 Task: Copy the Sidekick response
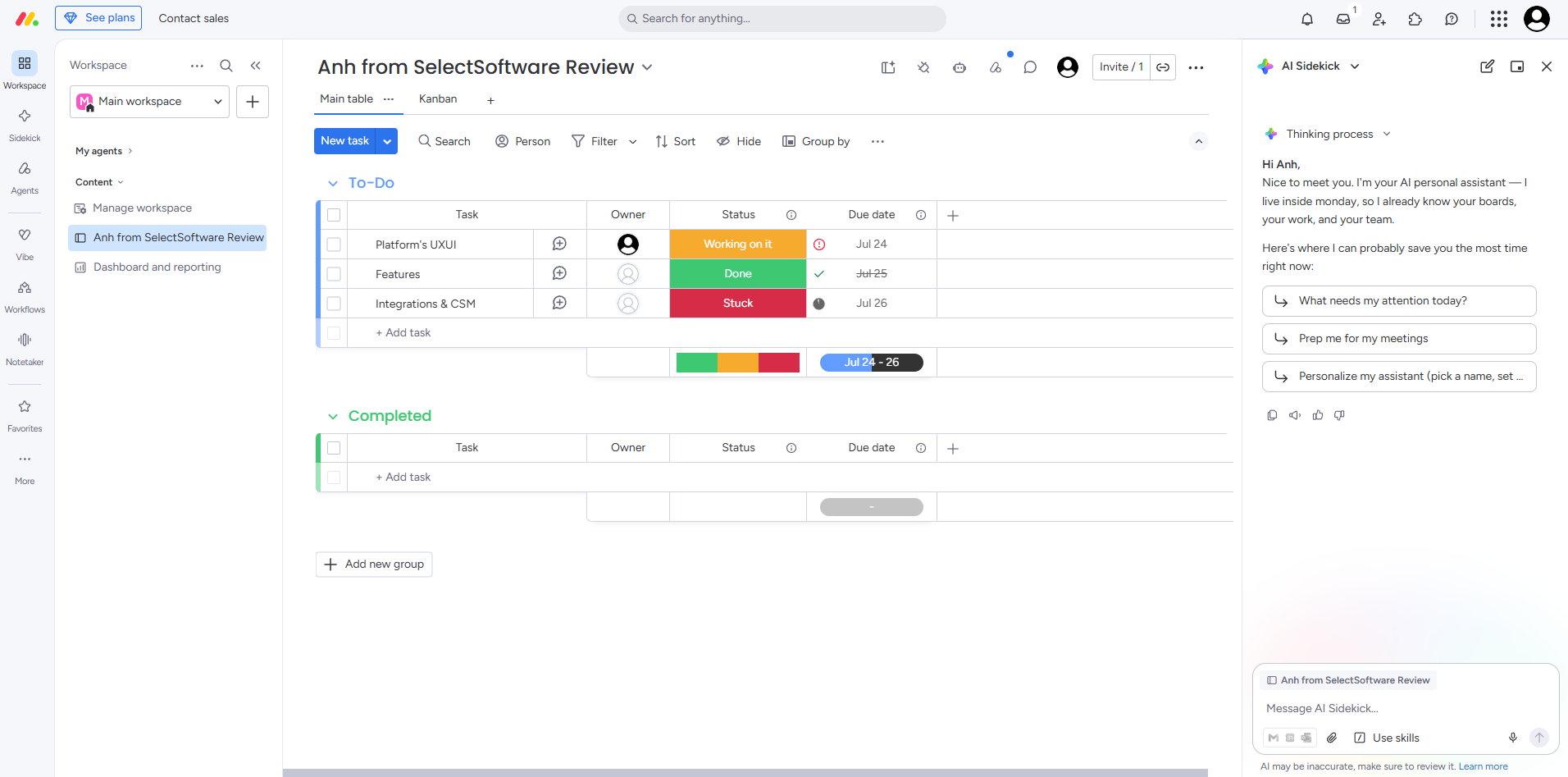1272,415
